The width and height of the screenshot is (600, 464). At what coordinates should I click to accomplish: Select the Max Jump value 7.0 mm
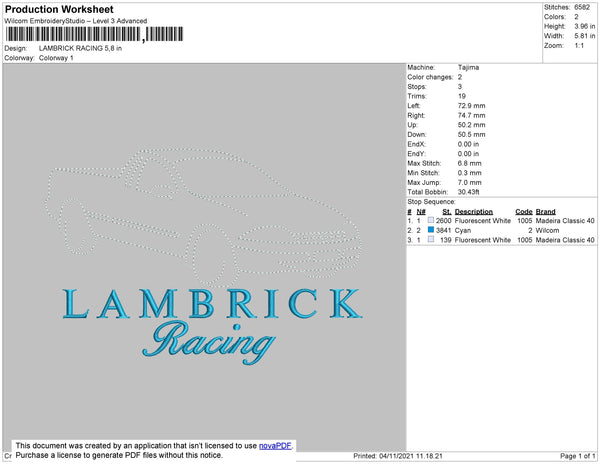point(470,182)
